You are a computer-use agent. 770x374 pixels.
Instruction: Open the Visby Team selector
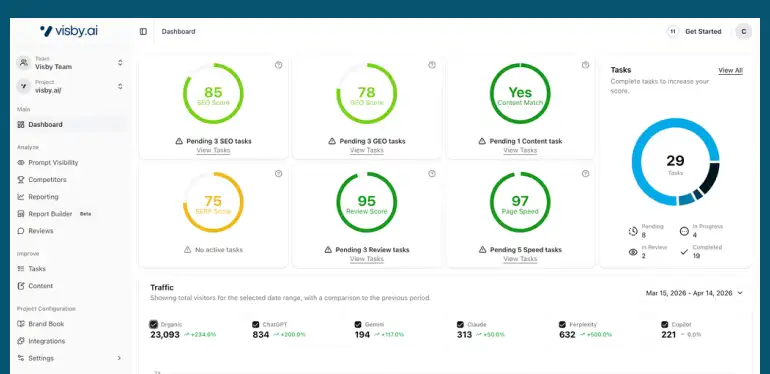(70, 63)
